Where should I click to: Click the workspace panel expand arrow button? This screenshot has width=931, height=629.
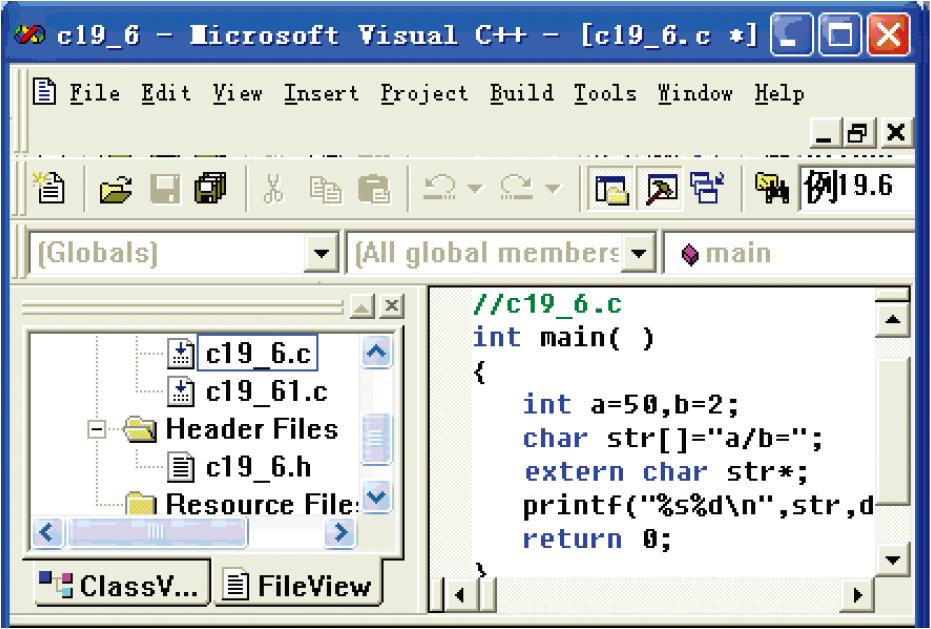(x=362, y=306)
